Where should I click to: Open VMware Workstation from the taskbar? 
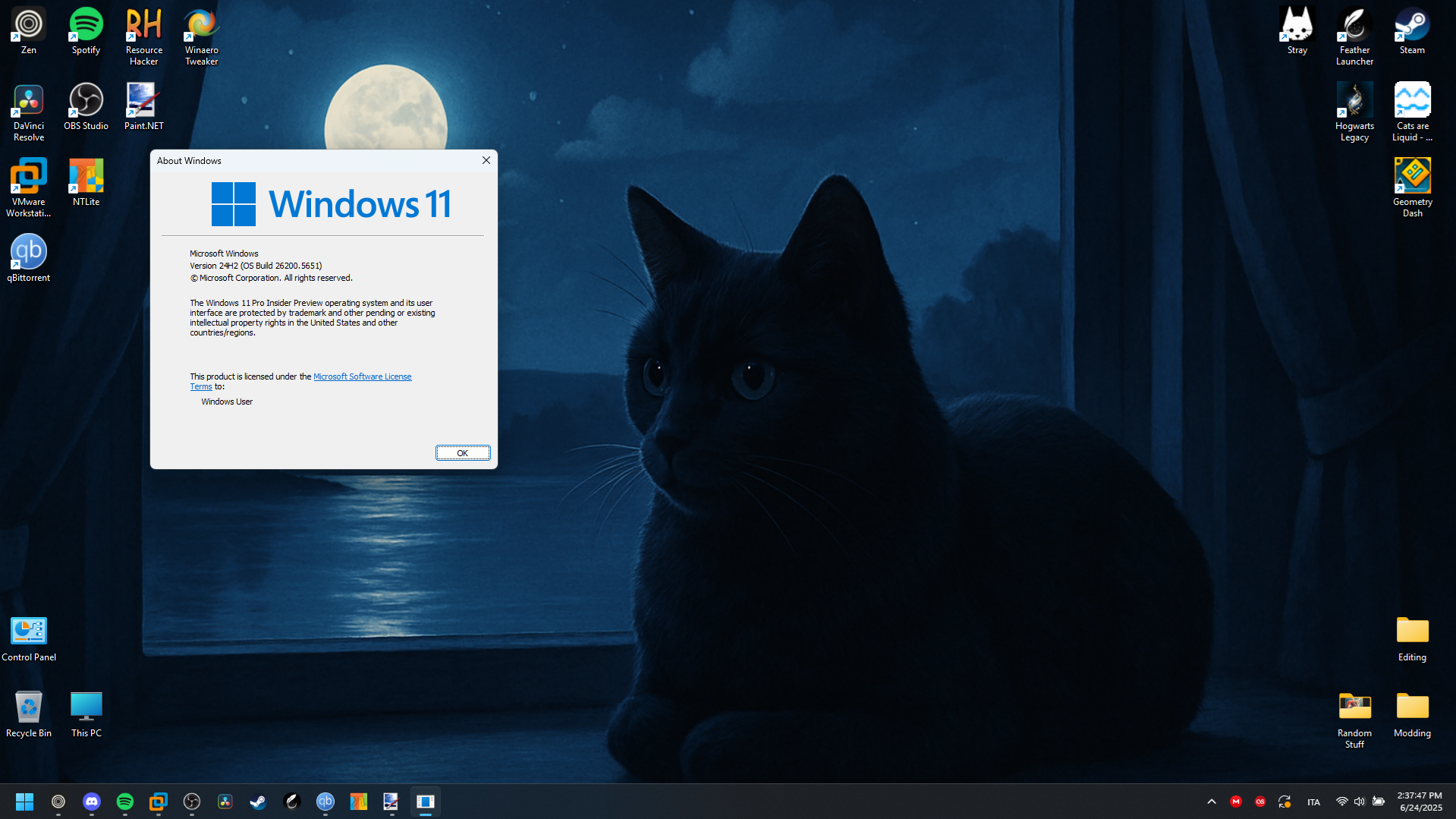[x=159, y=802]
